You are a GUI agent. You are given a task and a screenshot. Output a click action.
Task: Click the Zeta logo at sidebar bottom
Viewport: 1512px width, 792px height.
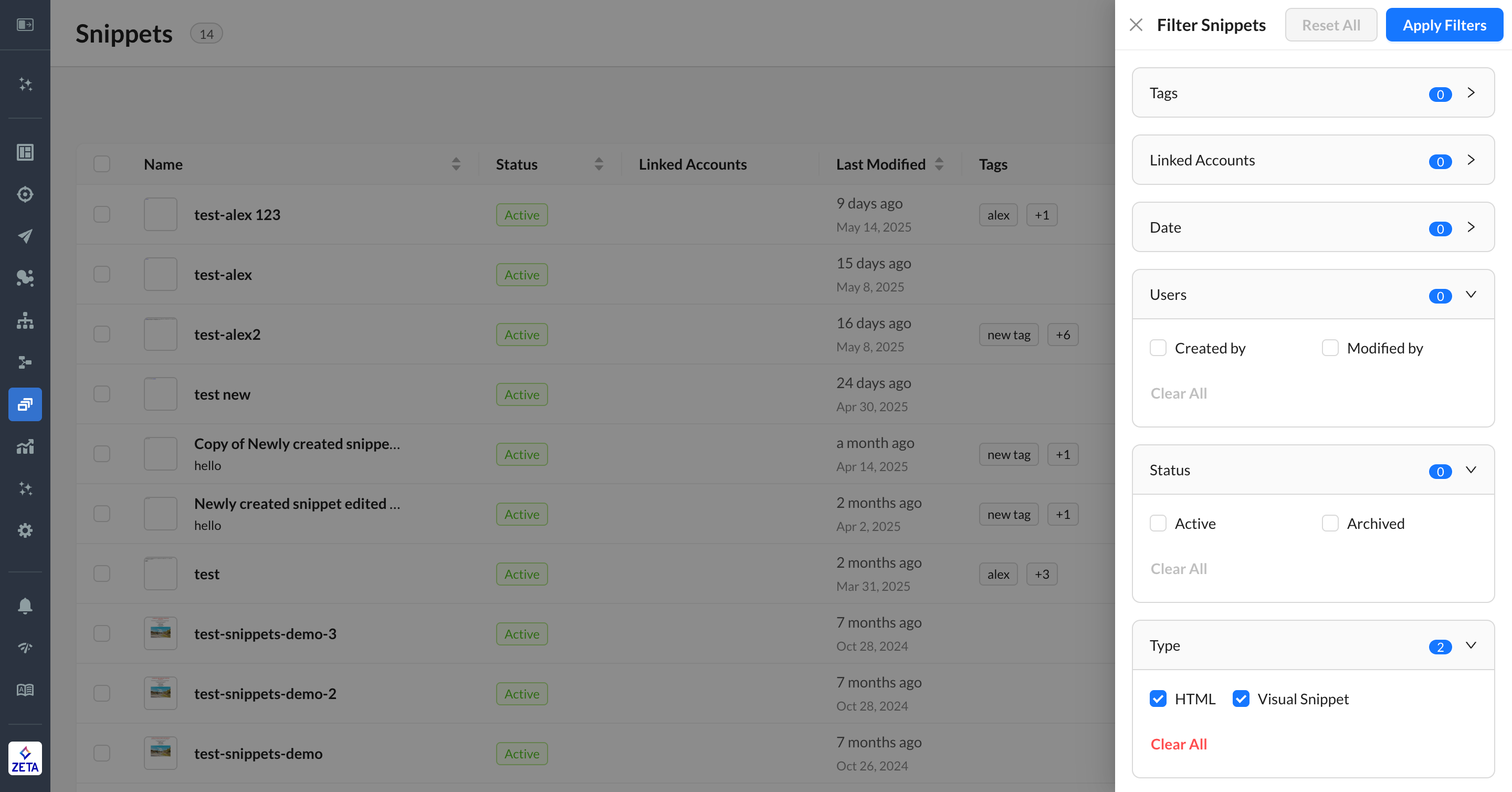25,758
